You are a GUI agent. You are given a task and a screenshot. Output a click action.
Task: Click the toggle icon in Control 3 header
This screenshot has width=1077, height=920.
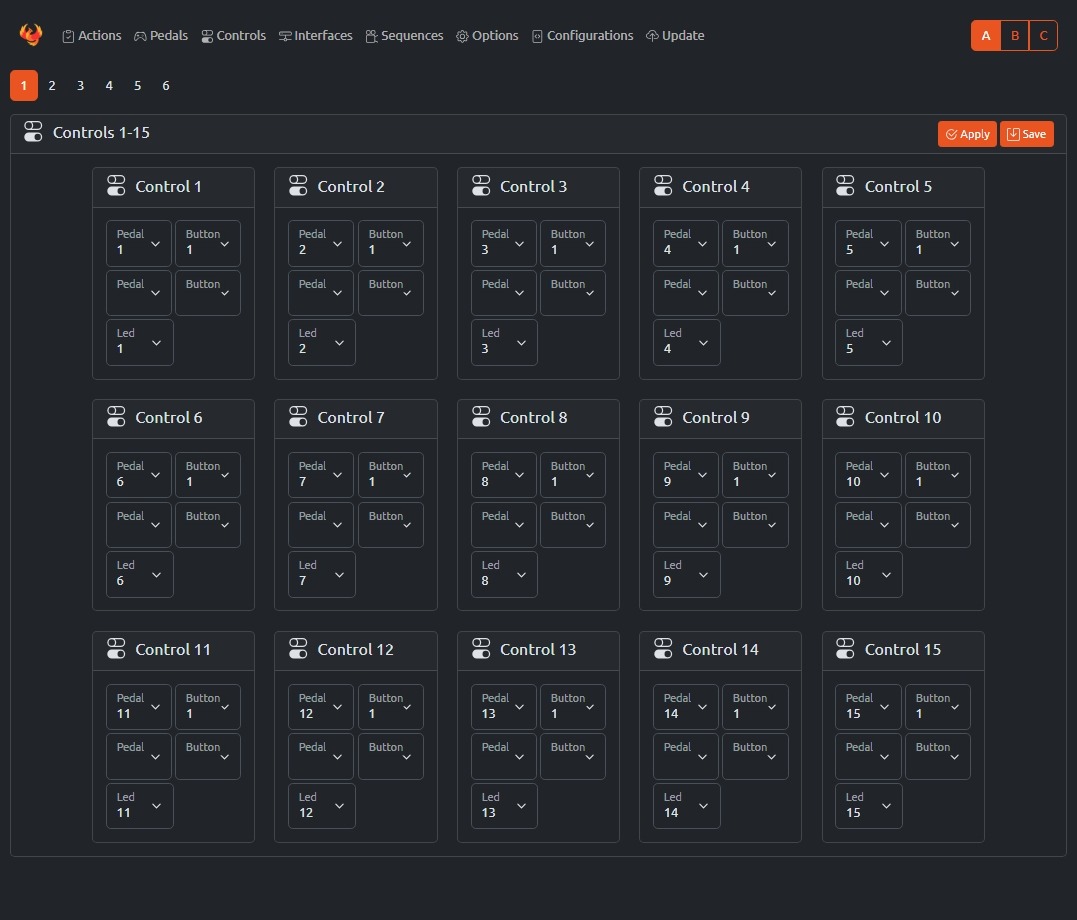click(481, 186)
